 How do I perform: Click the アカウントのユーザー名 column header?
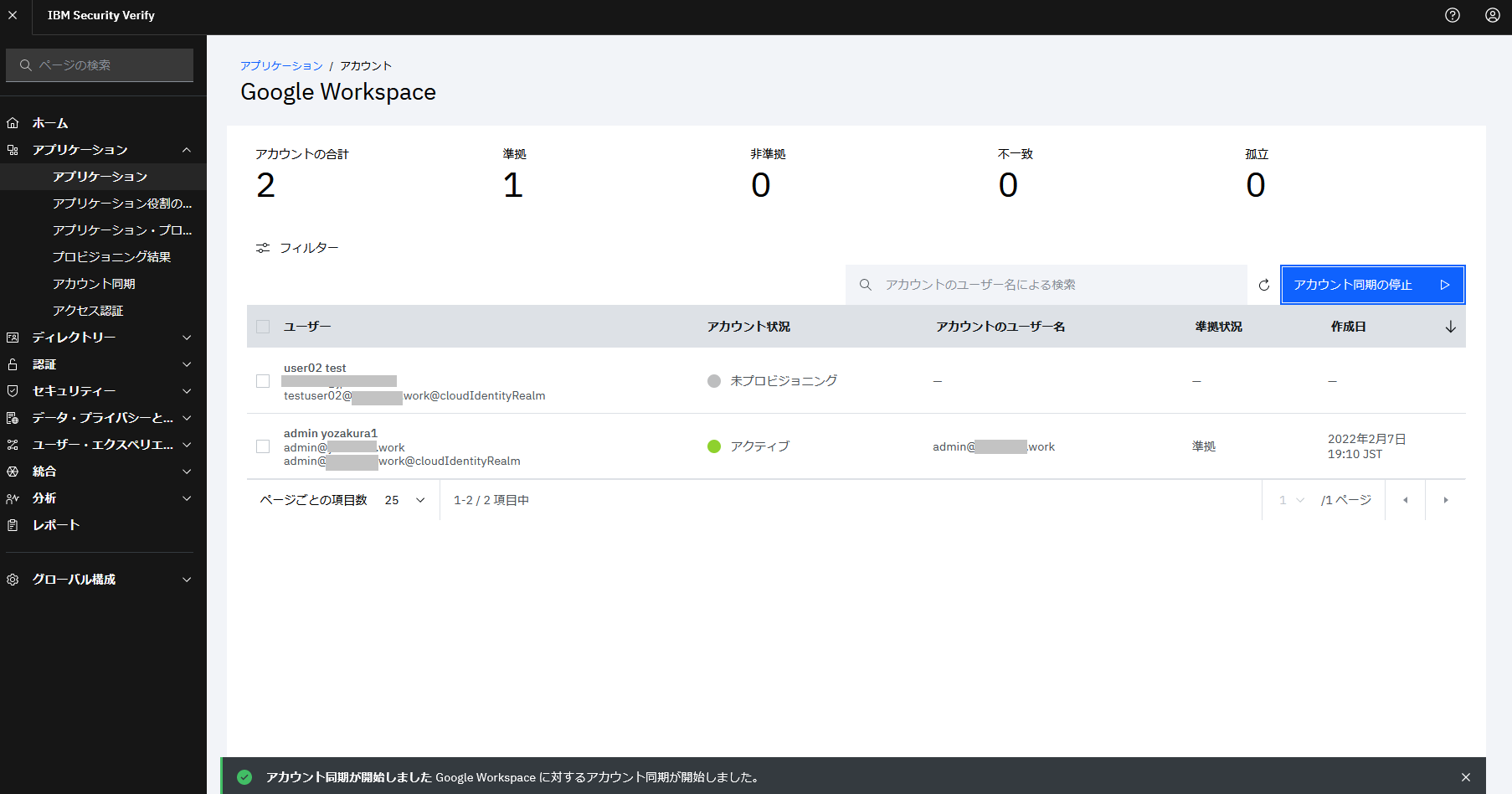1000,327
